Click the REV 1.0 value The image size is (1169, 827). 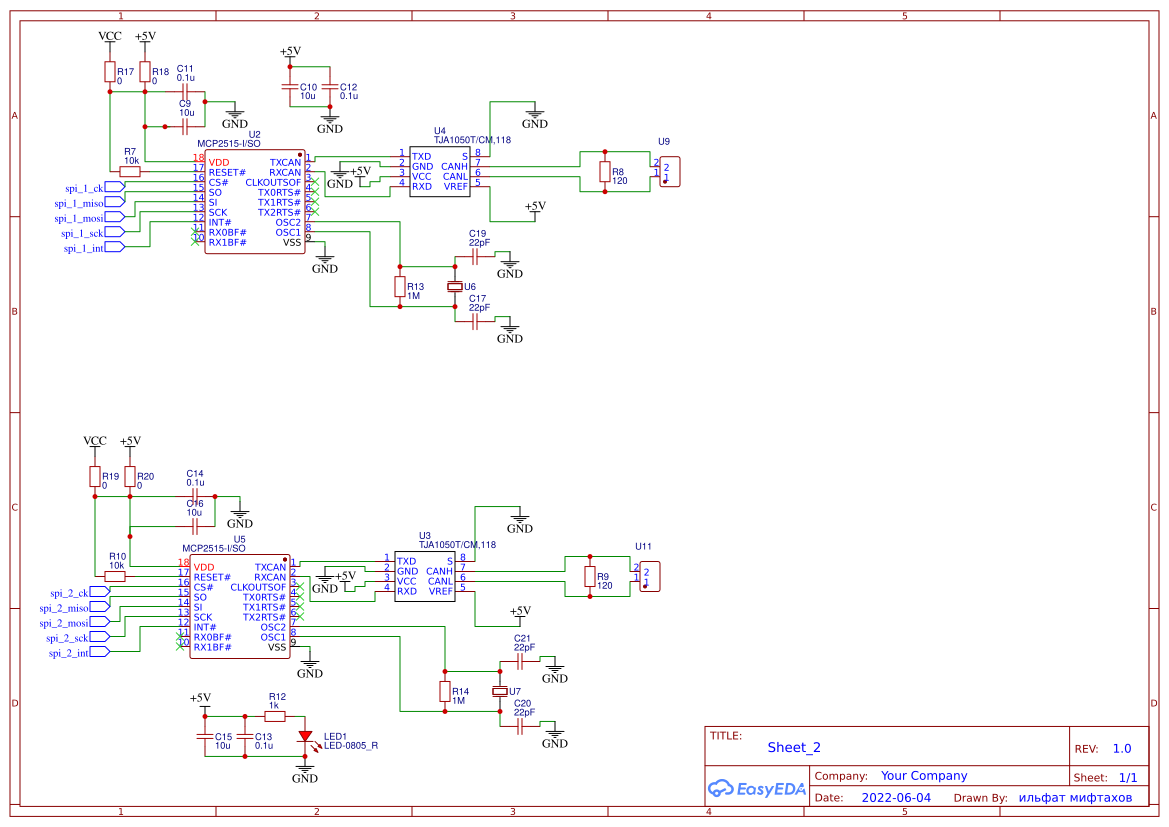click(1121, 748)
